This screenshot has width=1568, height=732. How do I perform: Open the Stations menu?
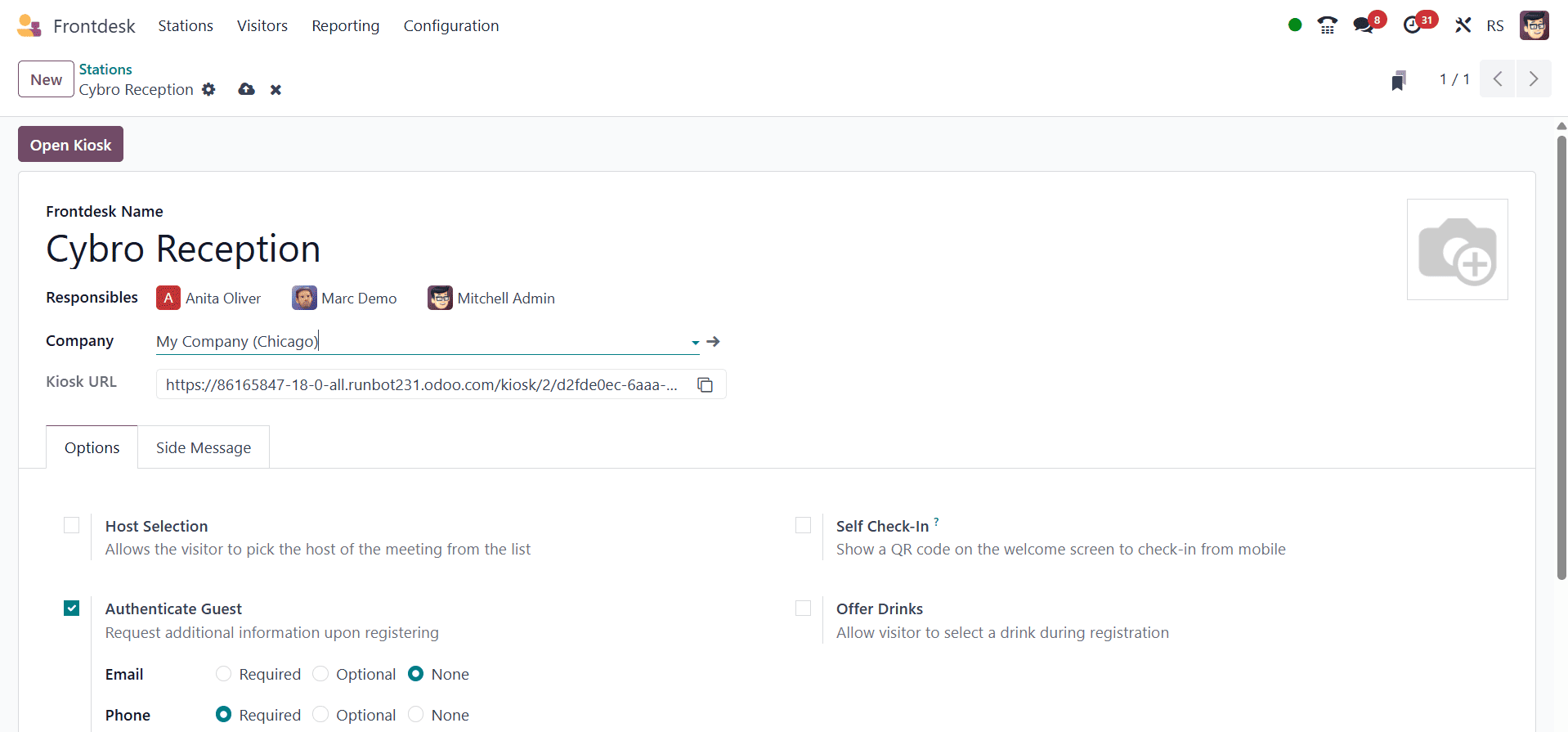click(186, 26)
